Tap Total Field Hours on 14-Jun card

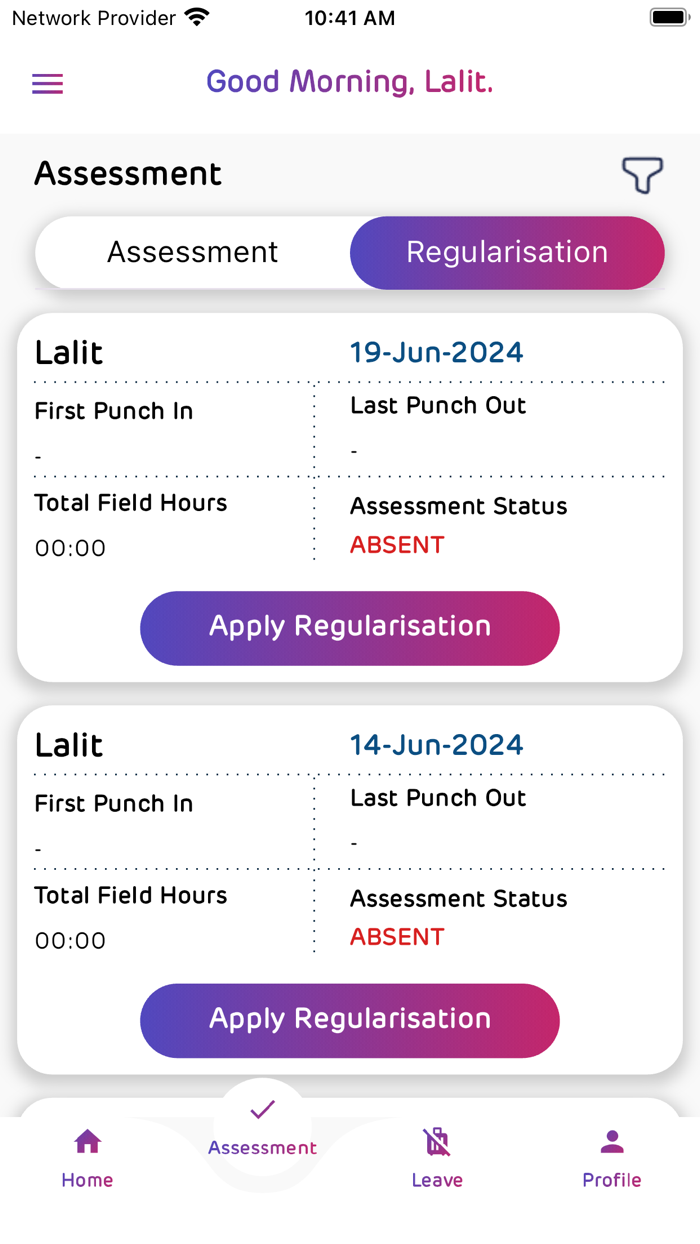(130, 896)
